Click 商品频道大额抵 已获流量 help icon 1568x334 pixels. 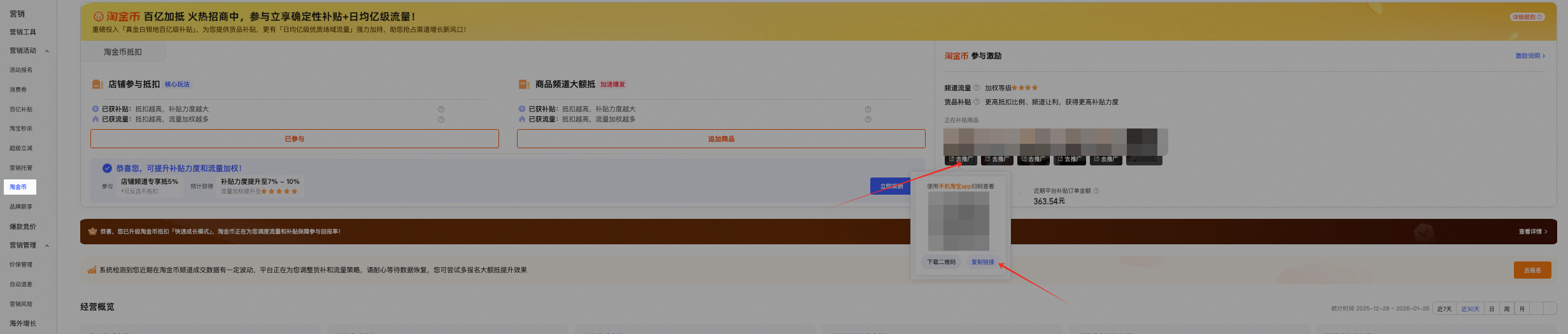click(x=868, y=120)
